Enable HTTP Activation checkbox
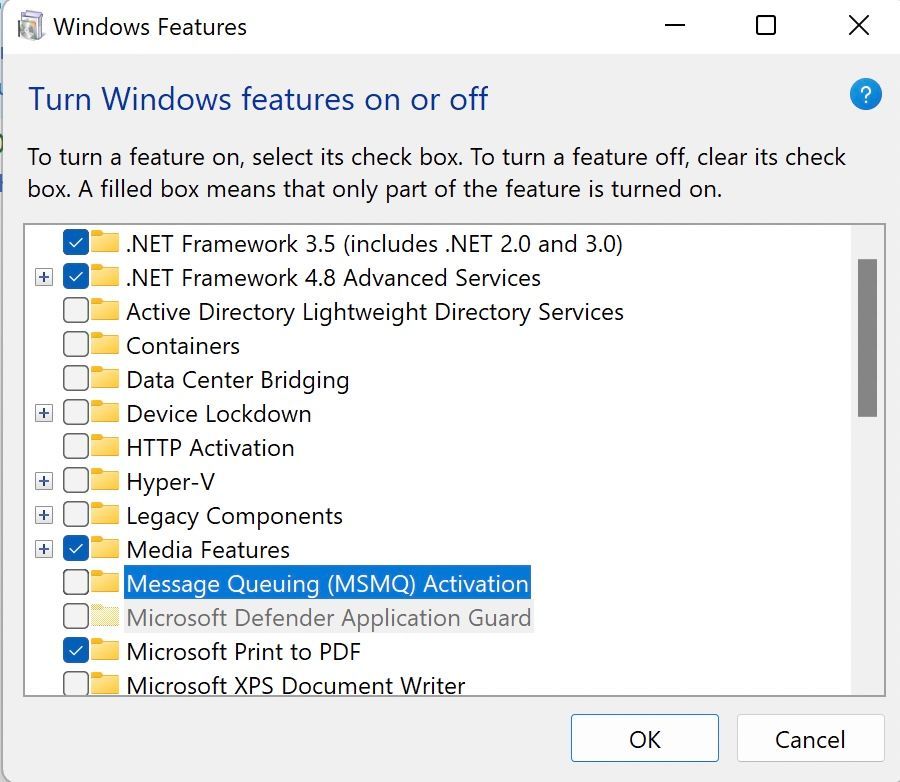Screen dimensions: 900x782 [75, 447]
